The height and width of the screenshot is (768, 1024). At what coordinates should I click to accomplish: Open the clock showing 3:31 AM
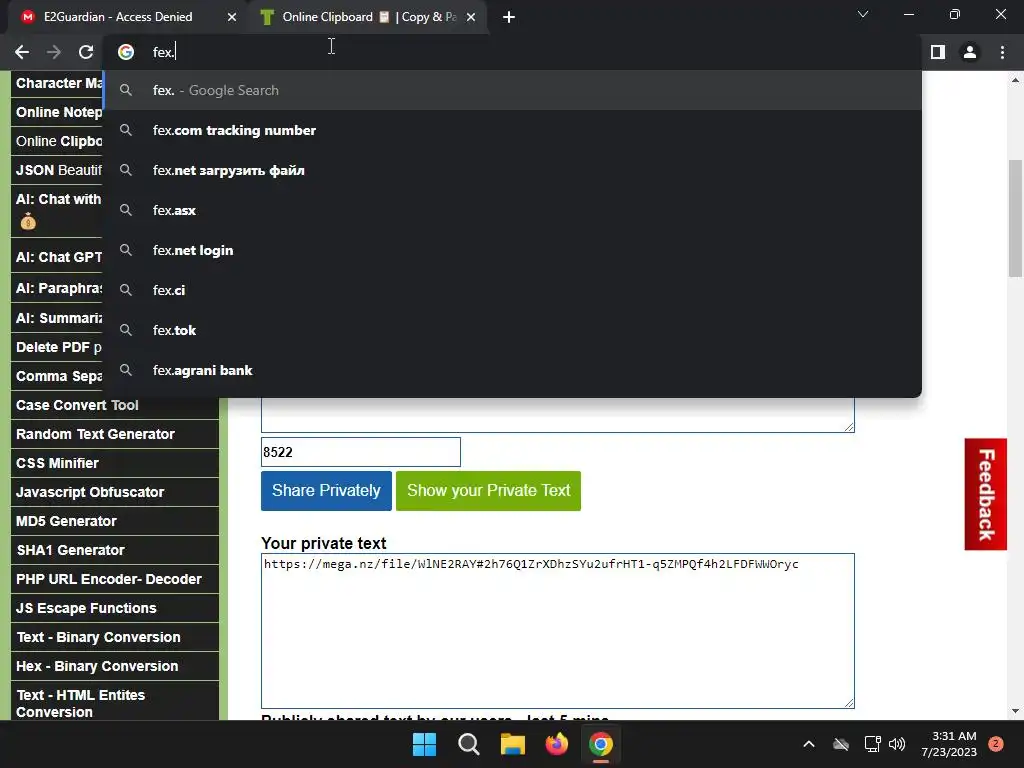949,744
